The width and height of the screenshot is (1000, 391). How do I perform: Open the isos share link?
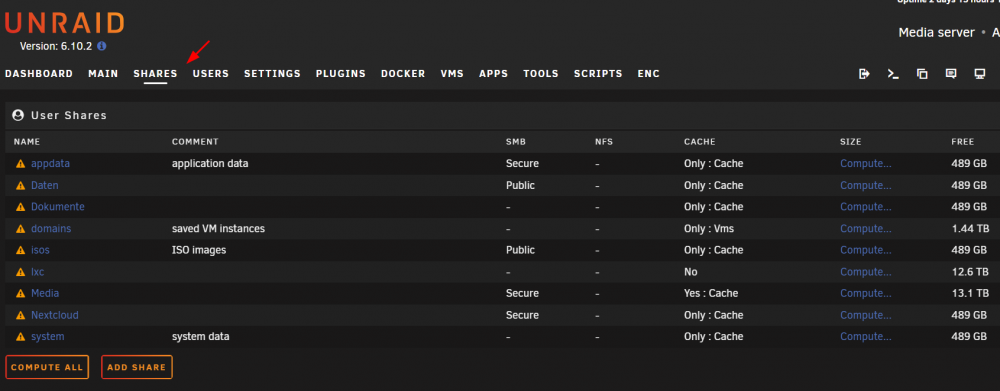40,251
